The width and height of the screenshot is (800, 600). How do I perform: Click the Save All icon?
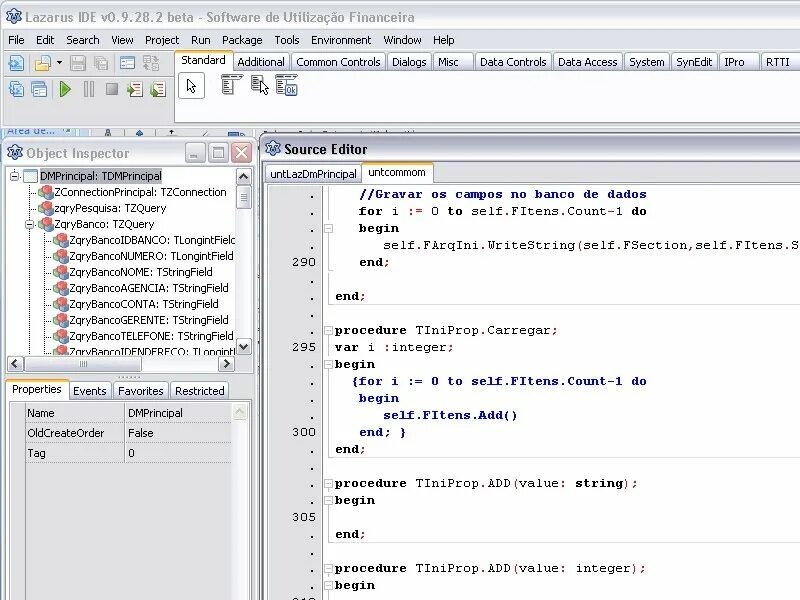(x=101, y=63)
